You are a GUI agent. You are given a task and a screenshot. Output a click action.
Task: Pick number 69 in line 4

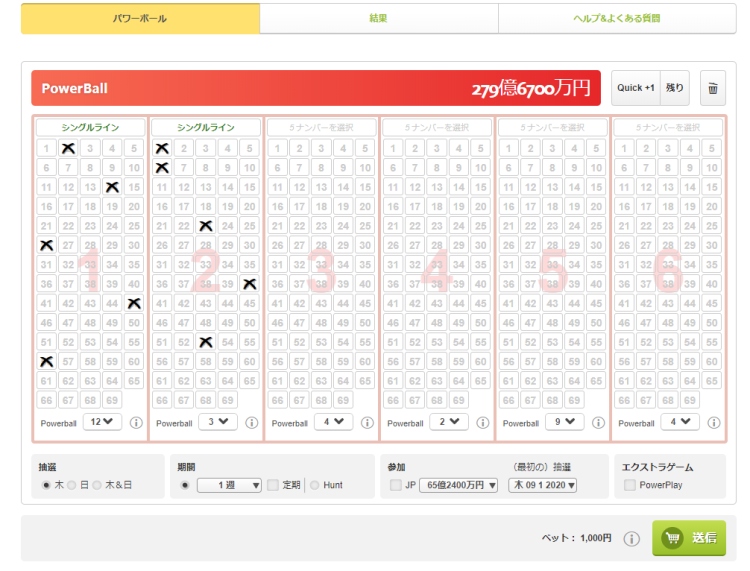(x=459, y=400)
